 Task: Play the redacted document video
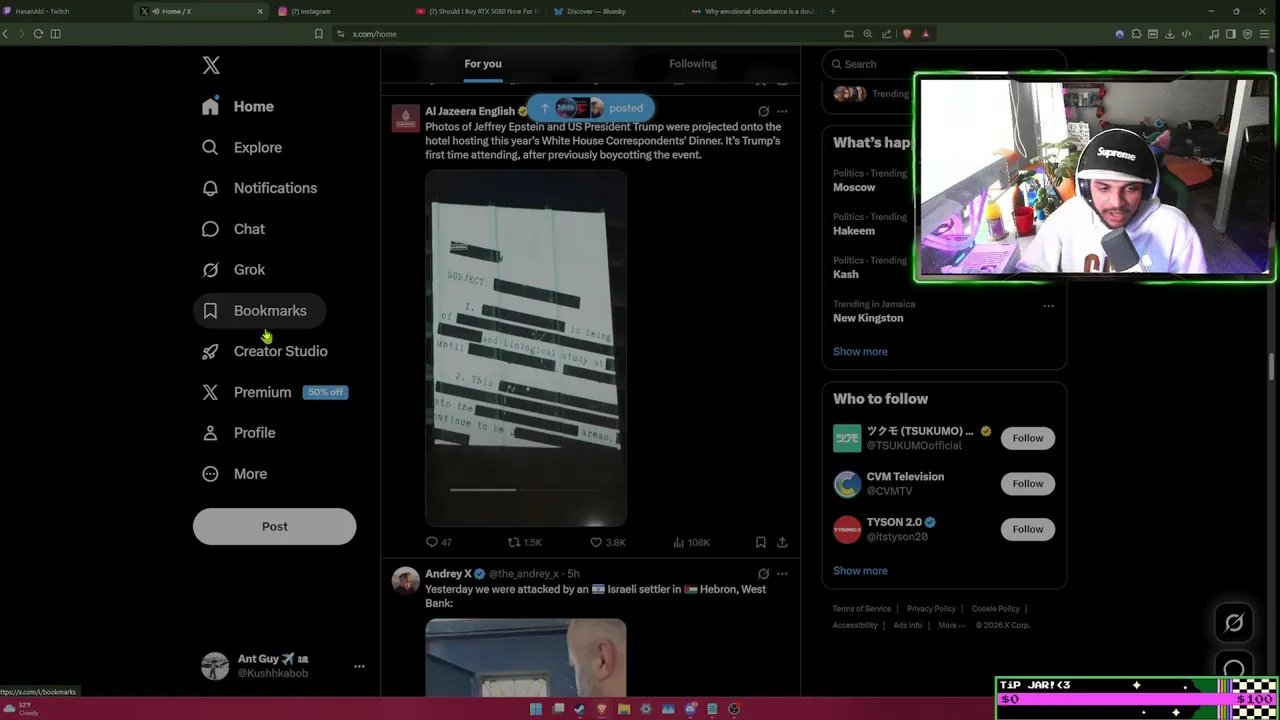[x=526, y=348]
